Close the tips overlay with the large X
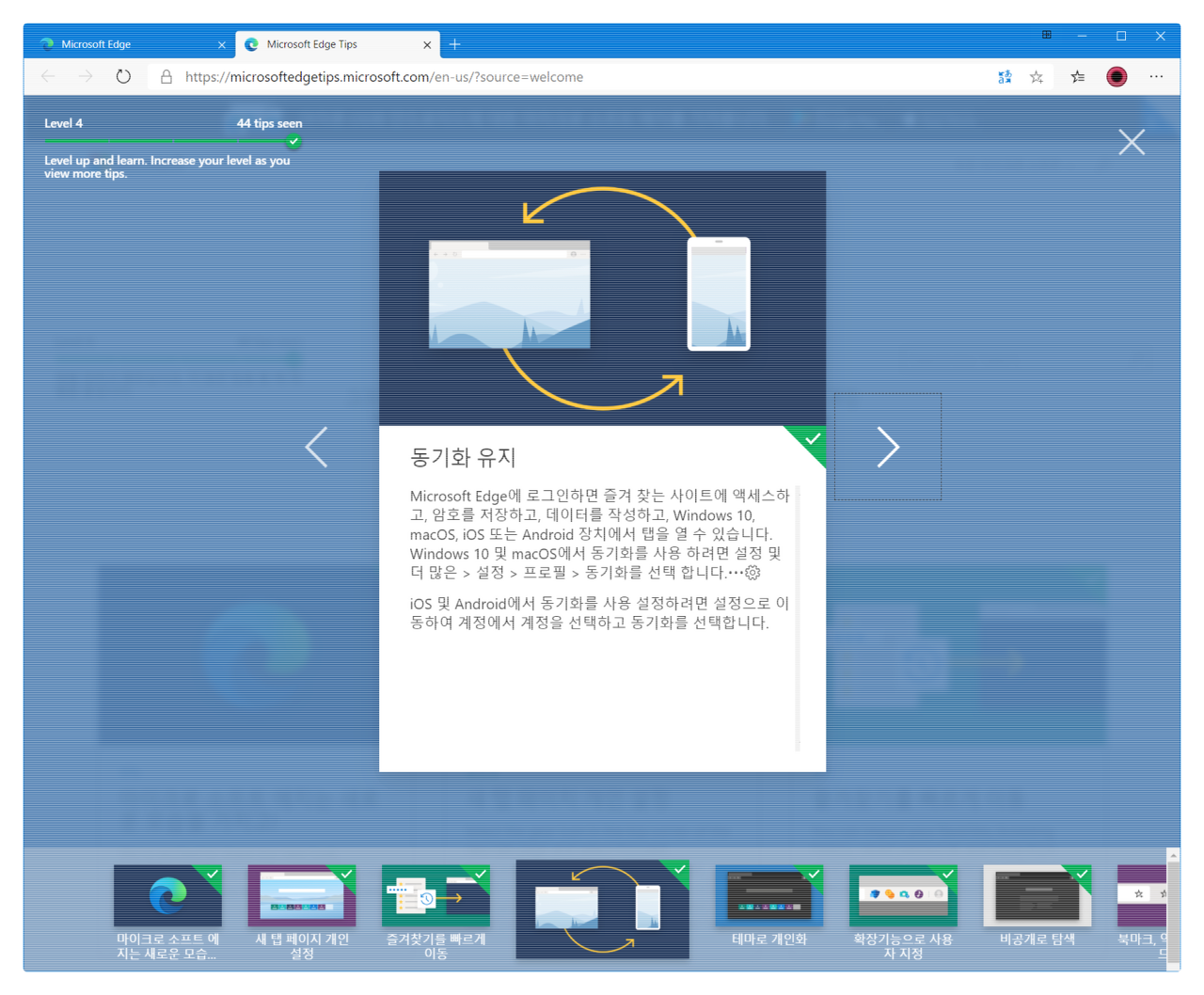 click(x=1132, y=142)
